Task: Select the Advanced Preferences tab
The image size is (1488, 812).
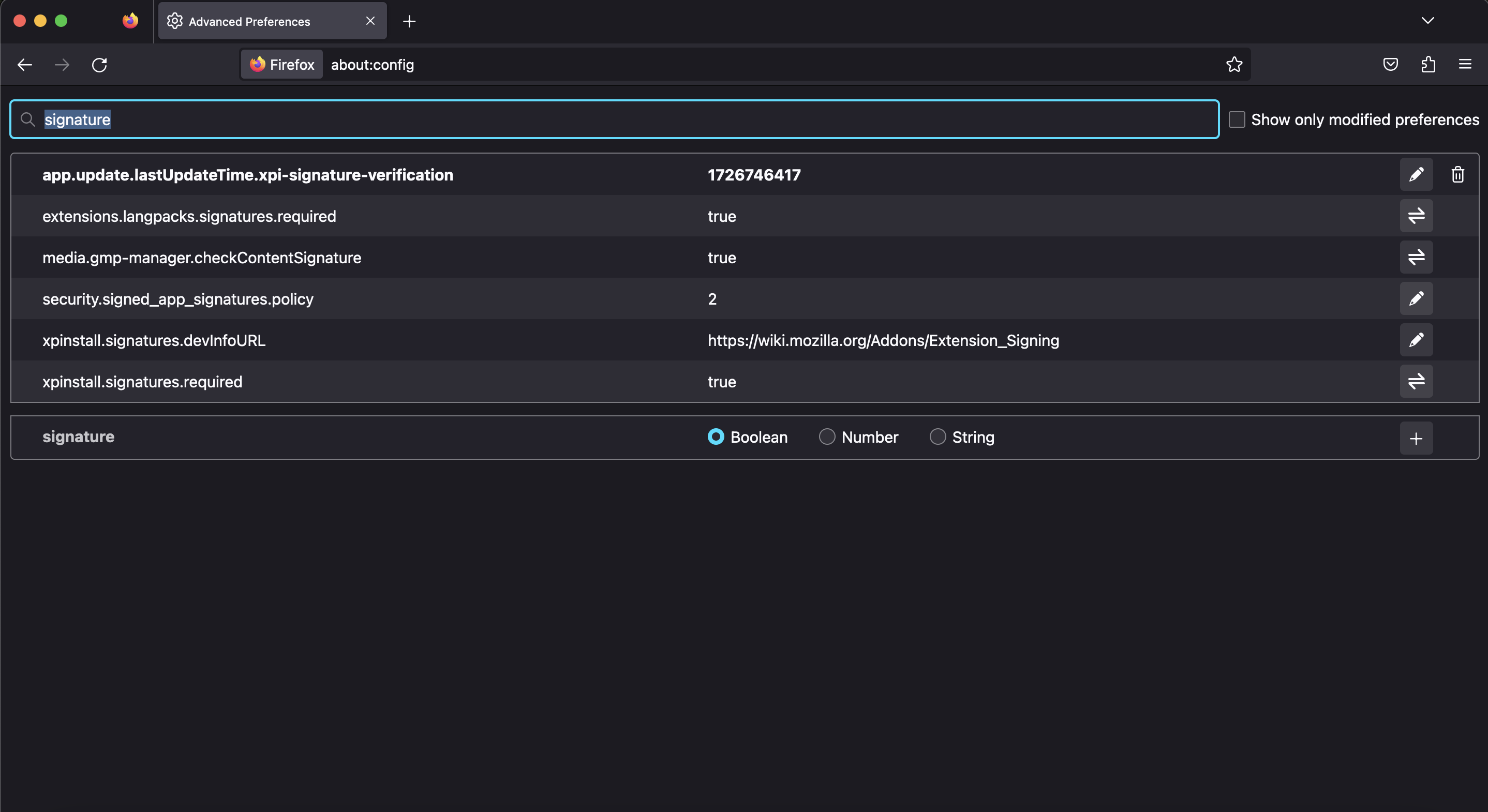Action: pos(272,21)
